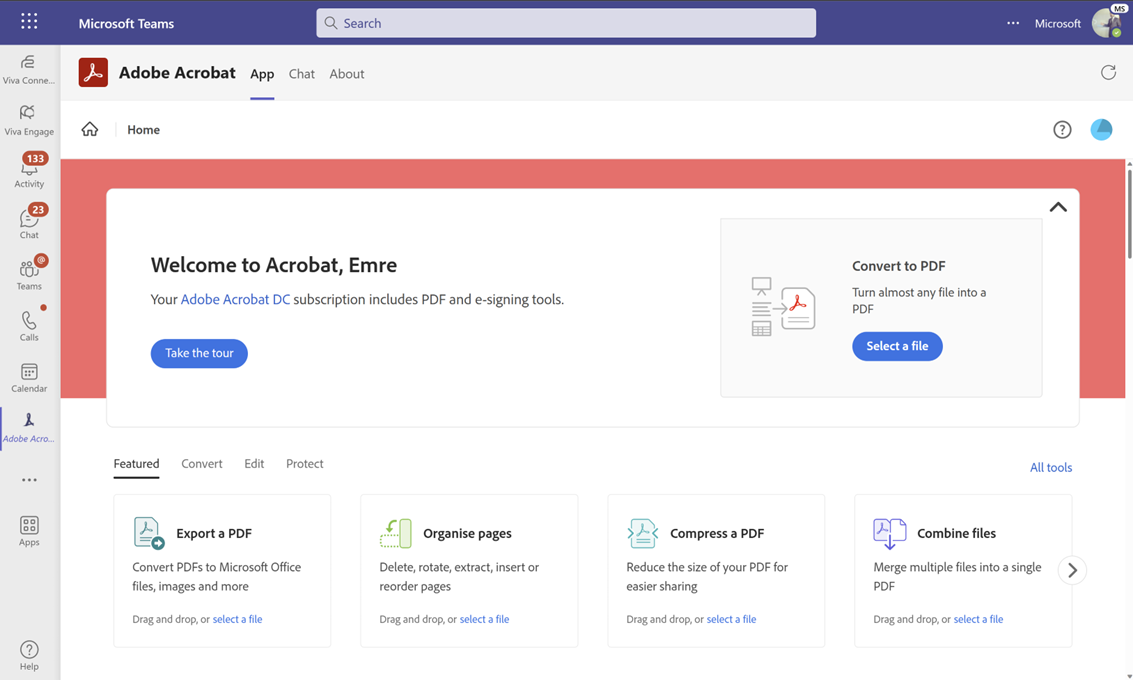Screen dimensions: 1133x680
Task: Click the Convert to PDF illustration
Action: 783,306
